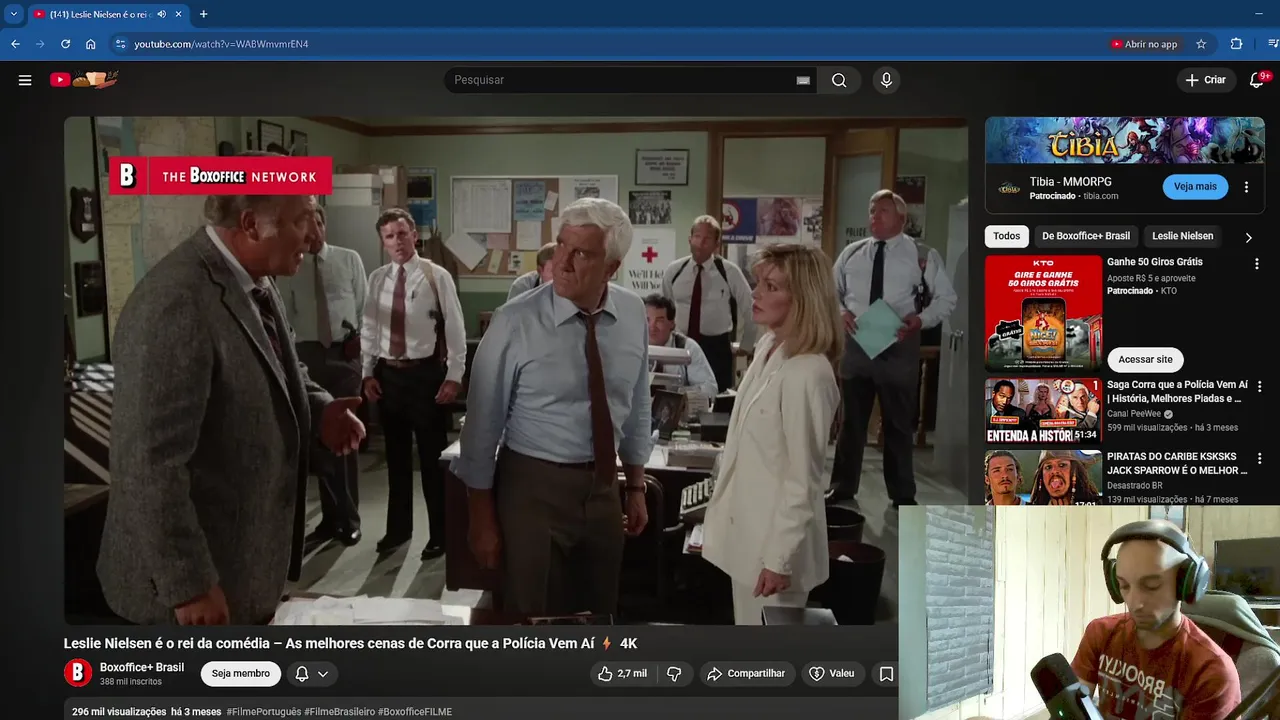Go back in browser history
Viewport: 1280px width, 720px height.
[x=15, y=44]
